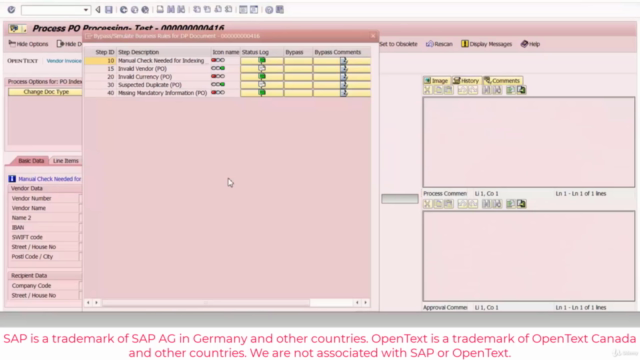This screenshot has width=640, height=360.
Task: Open the History tab
Action: [x=466, y=80]
